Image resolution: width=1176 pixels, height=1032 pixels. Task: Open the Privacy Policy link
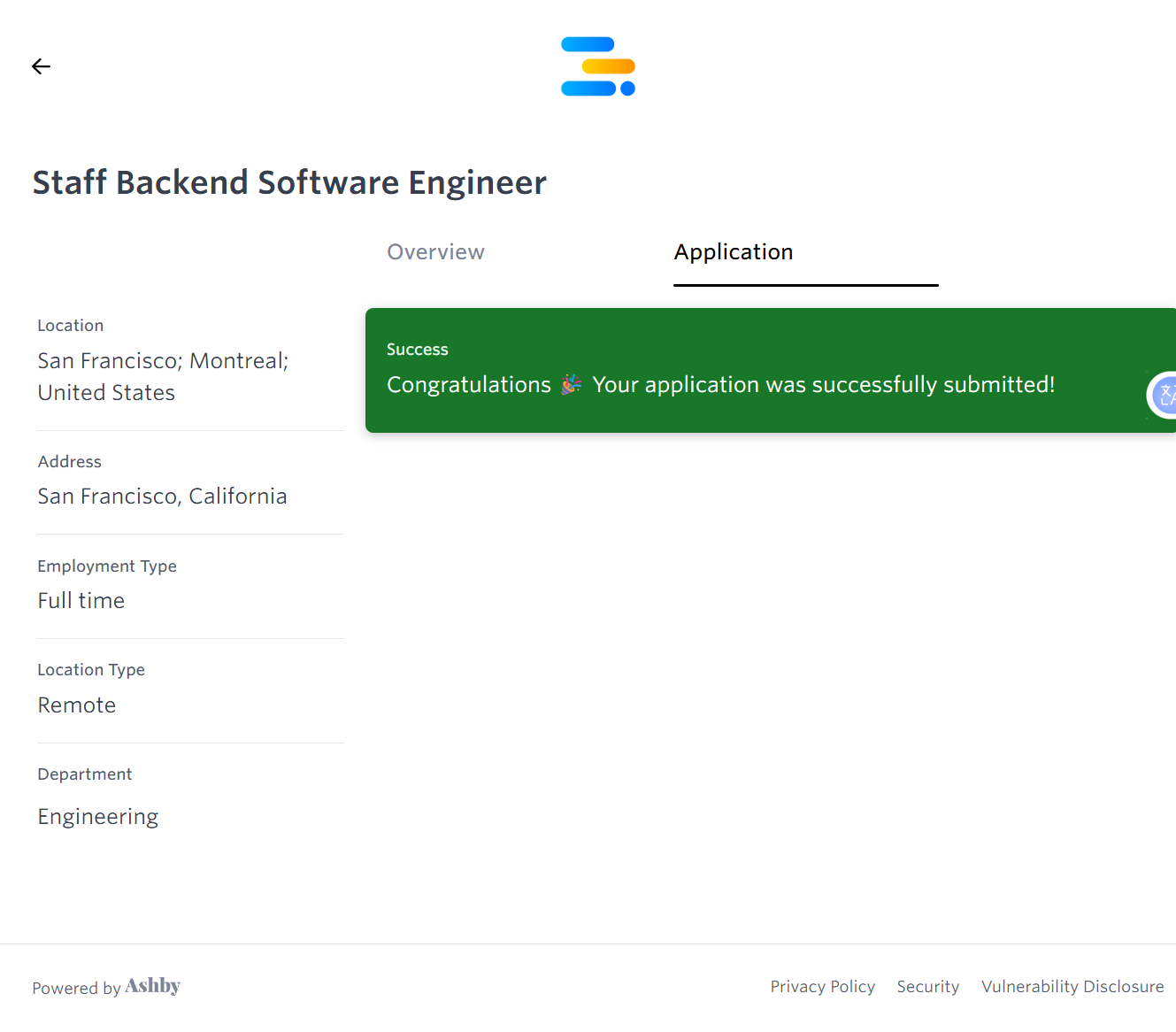coord(822,987)
